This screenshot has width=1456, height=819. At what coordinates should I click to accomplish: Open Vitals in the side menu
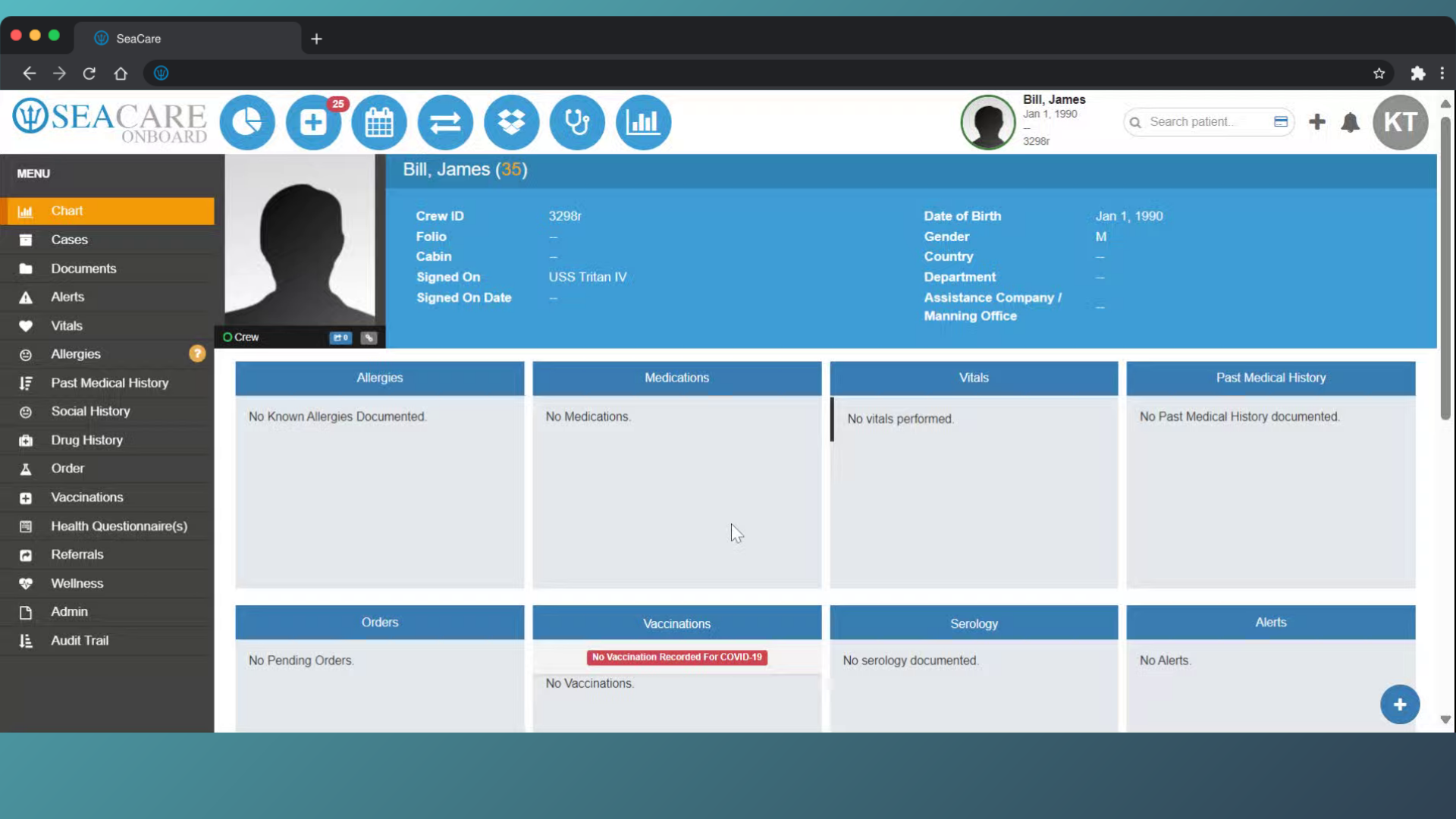click(107, 325)
